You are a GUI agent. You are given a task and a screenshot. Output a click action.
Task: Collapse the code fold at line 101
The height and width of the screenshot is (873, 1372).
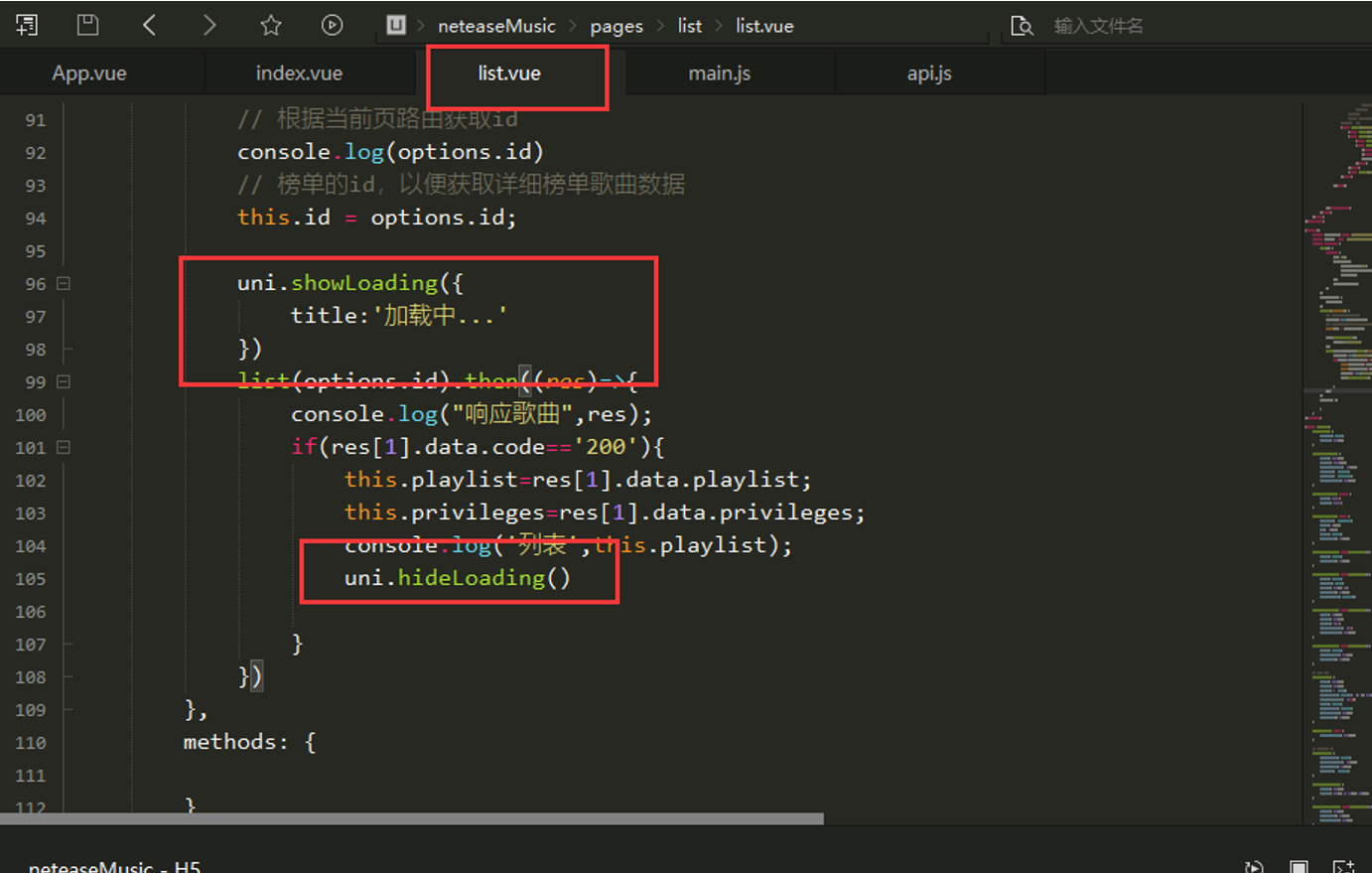point(64,447)
